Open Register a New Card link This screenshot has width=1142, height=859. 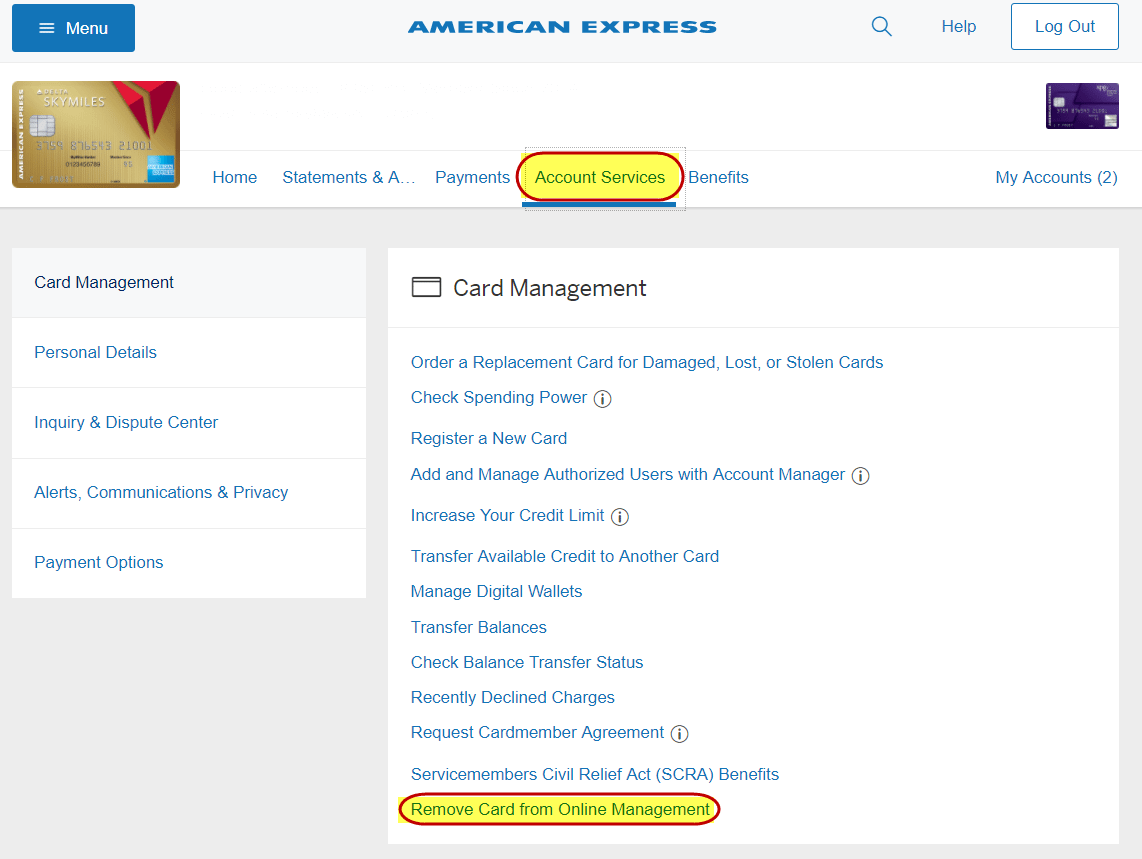pyautogui.click(x=489, y=438)
